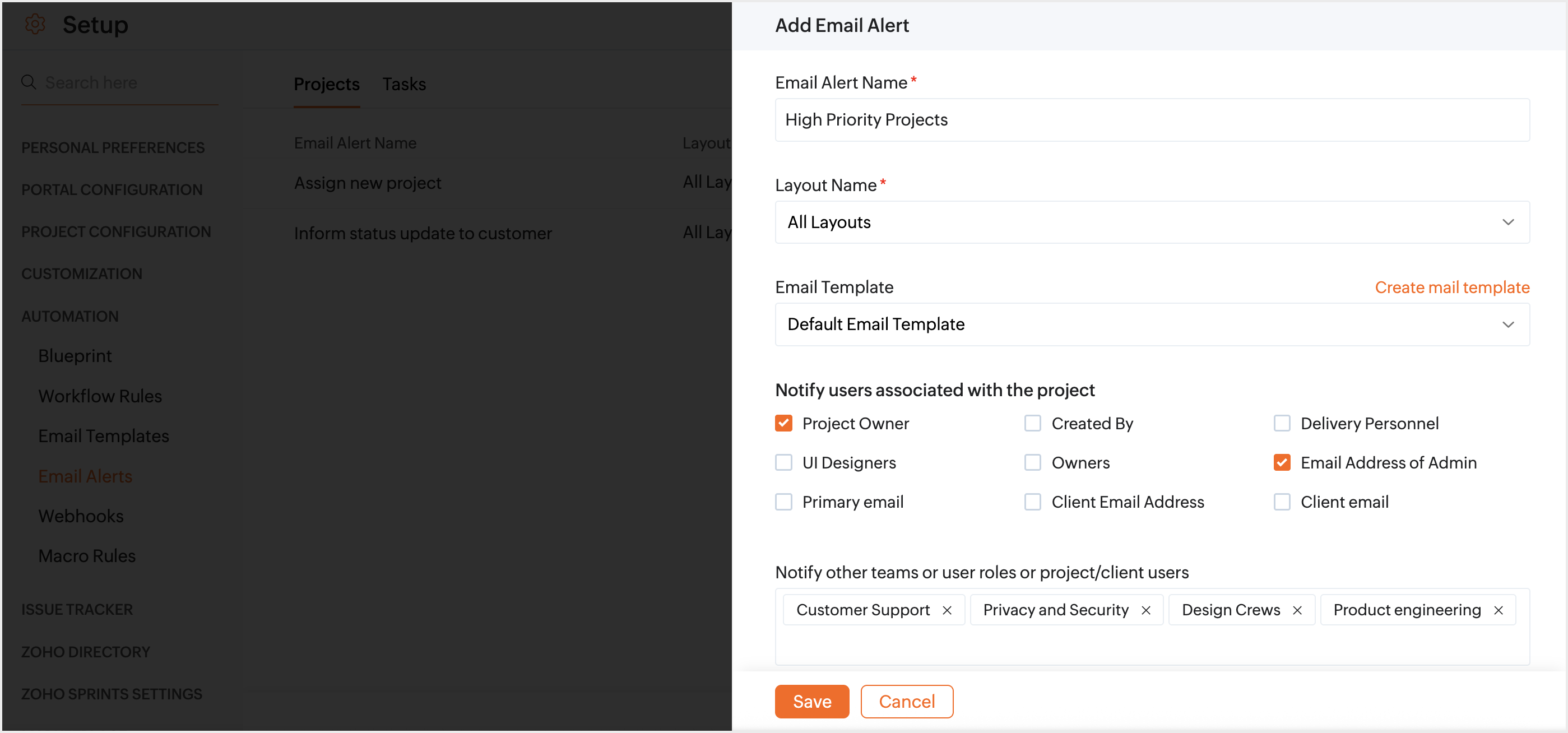This screenshot has height=733, width=1568.
Task: Check the Client Email Address box
Action: click(1032, 502)
